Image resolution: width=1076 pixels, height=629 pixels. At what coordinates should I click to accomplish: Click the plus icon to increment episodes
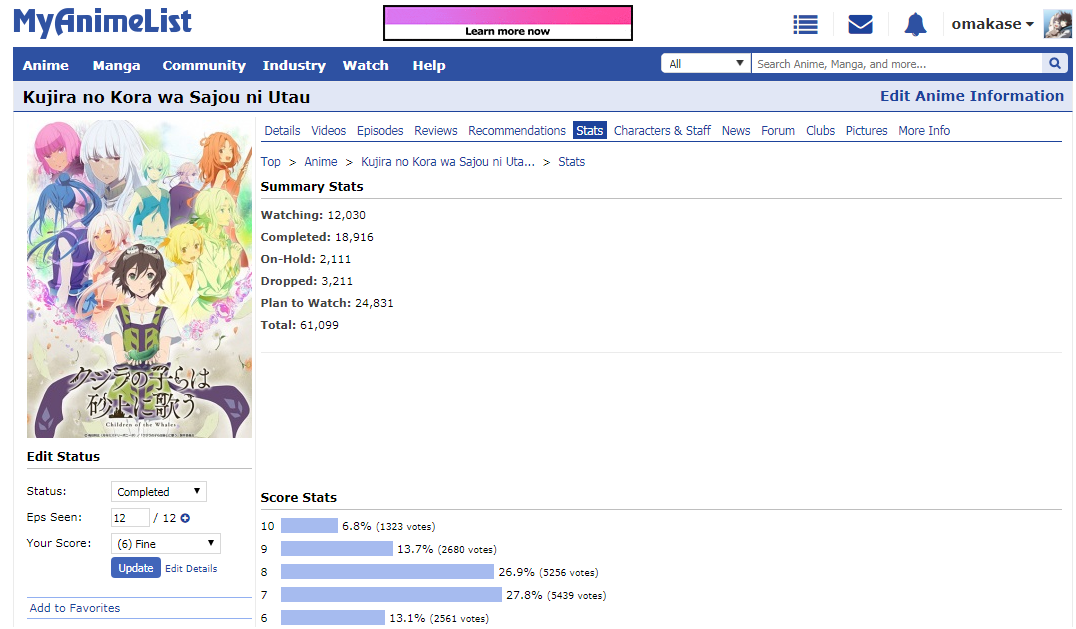pyautogui.click(x=185, y=519)
